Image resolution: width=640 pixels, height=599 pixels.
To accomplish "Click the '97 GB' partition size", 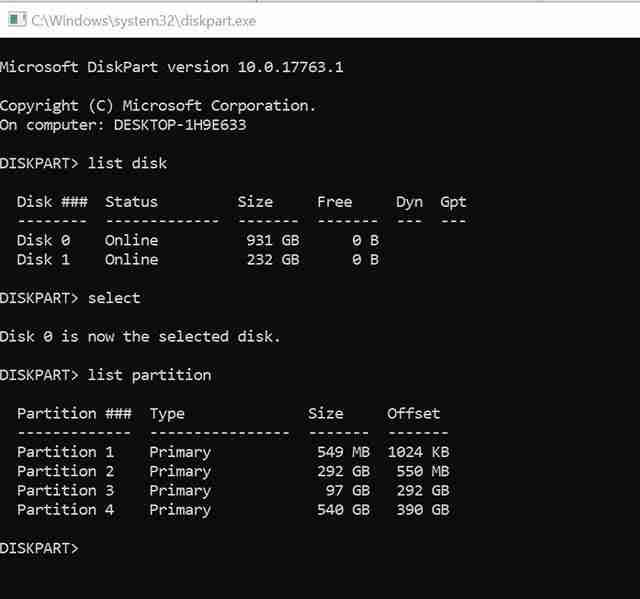I will (348, 490).
